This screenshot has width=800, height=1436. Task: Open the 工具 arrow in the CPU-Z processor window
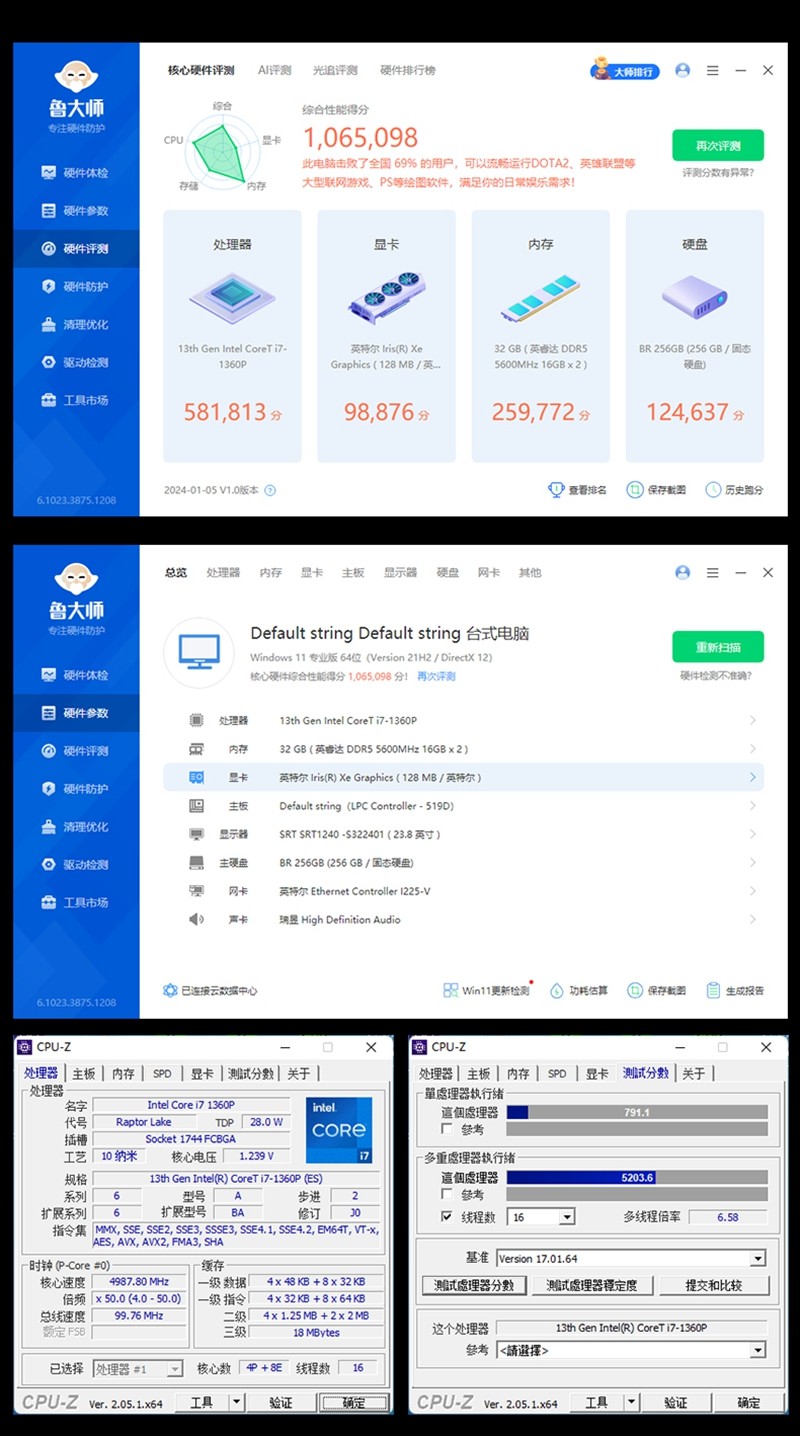(237, 1403)
